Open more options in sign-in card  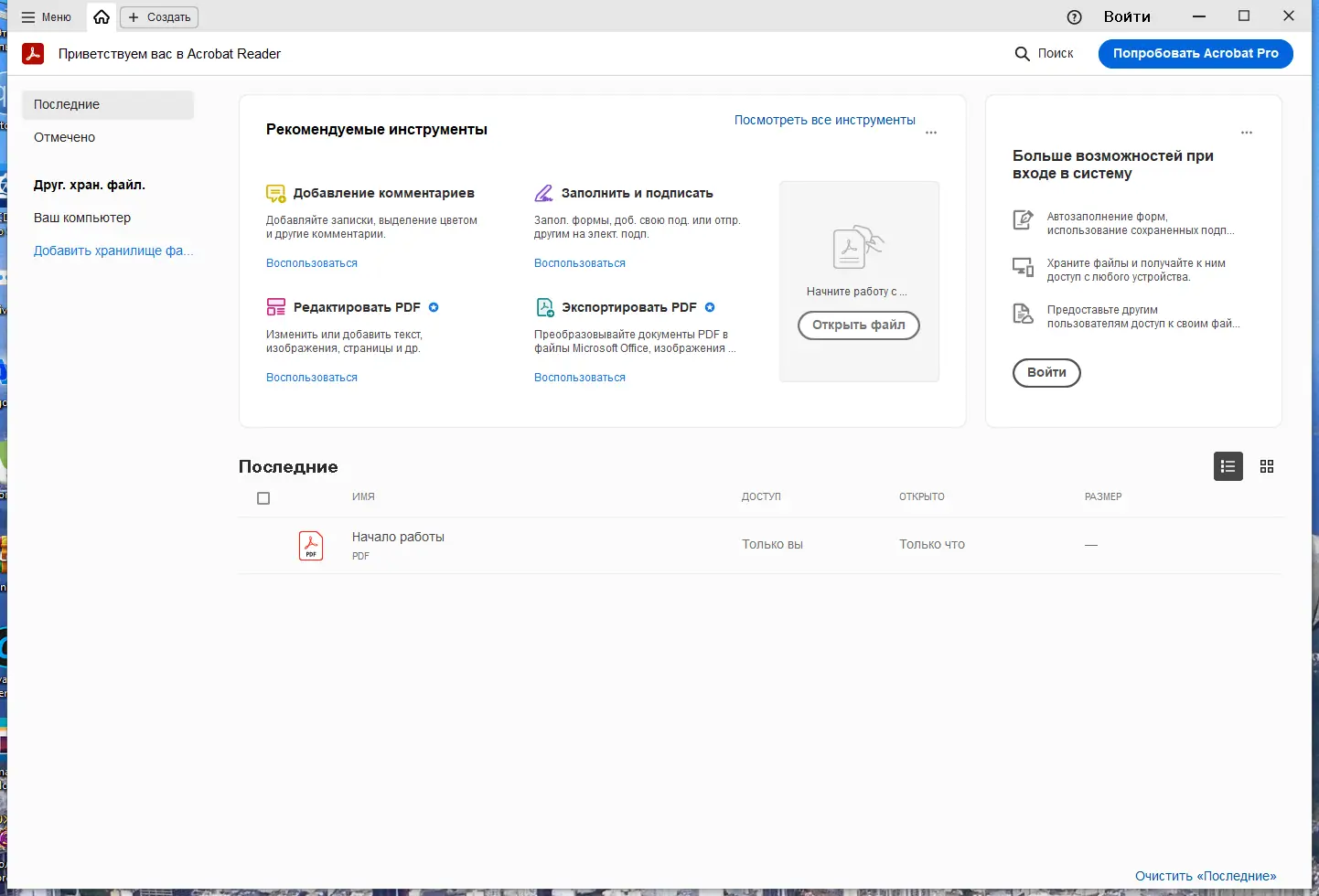point(1247,133)
